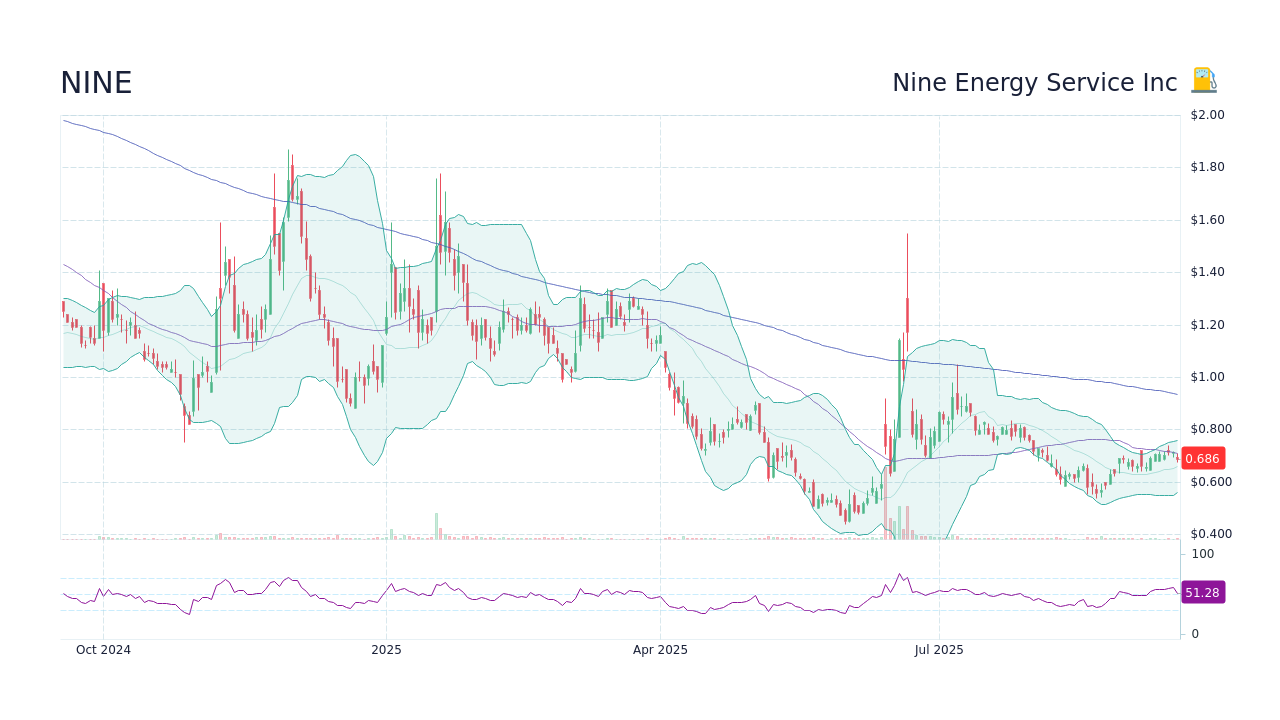
Task: Select the red current price badge 0.686
Action: [x=1202, y=458]
